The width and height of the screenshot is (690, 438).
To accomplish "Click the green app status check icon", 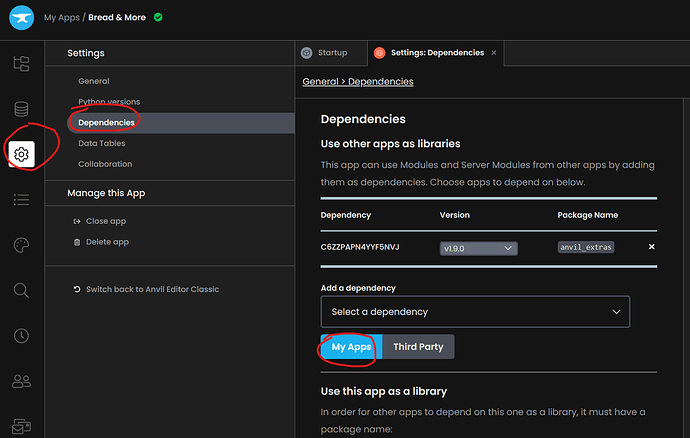I will pyautogui.click(x=158, y=17).
